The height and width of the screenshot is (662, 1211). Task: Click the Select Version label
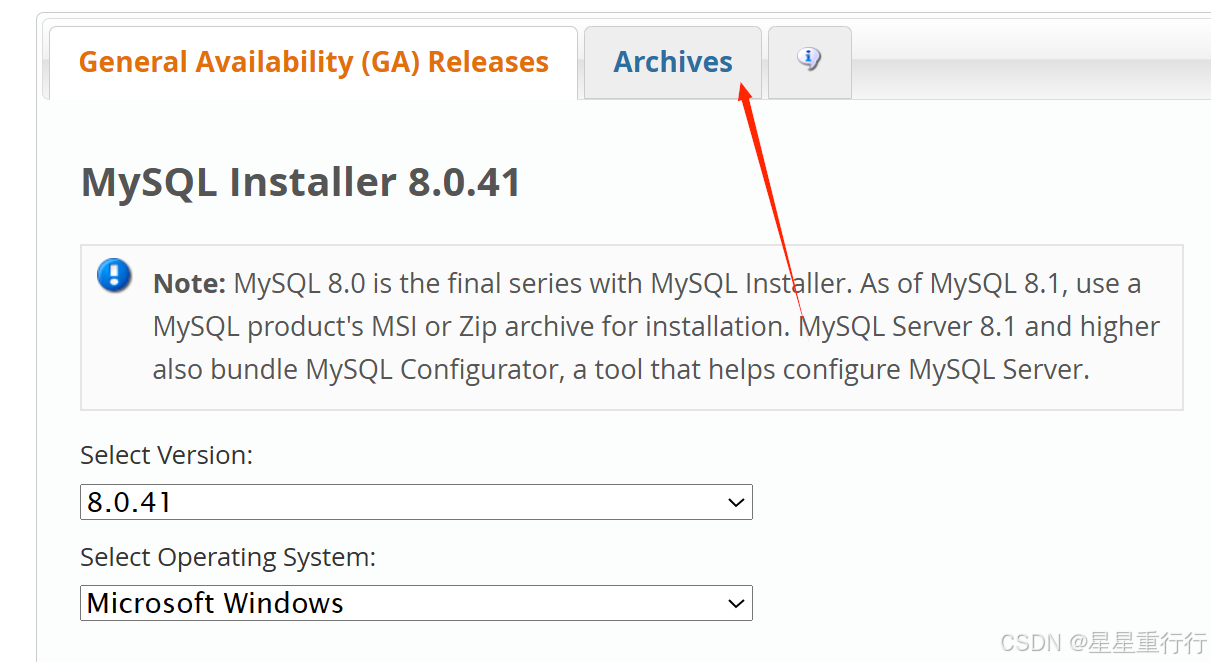(166, 455)
